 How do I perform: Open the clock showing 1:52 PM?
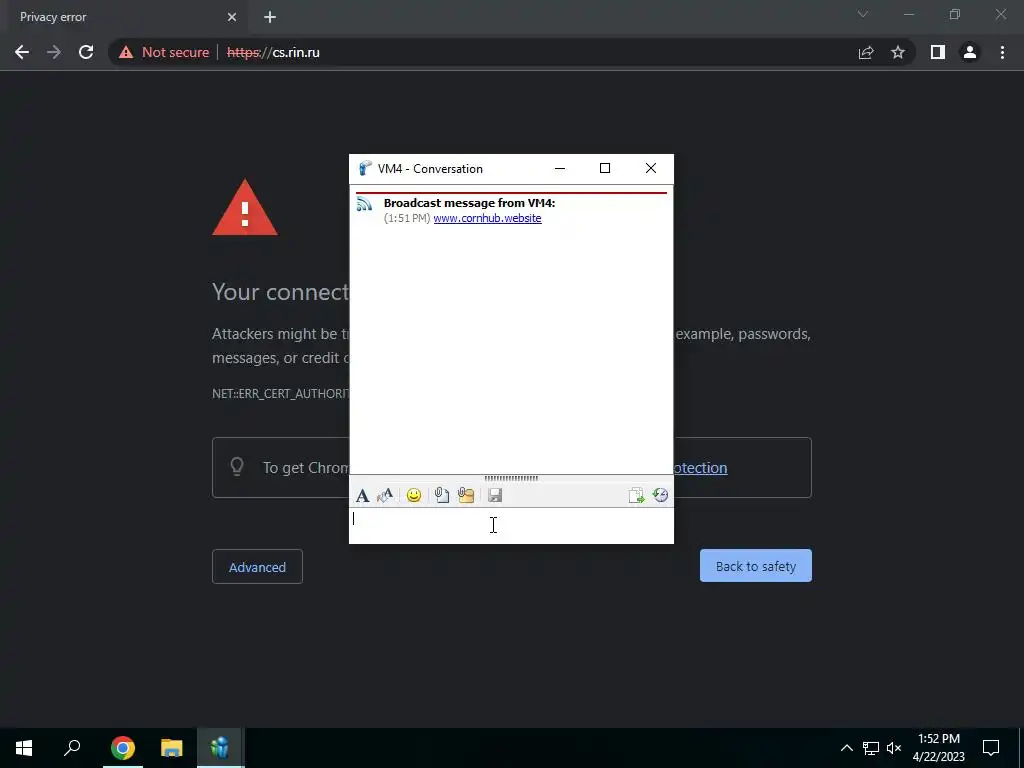click(938, 748)
